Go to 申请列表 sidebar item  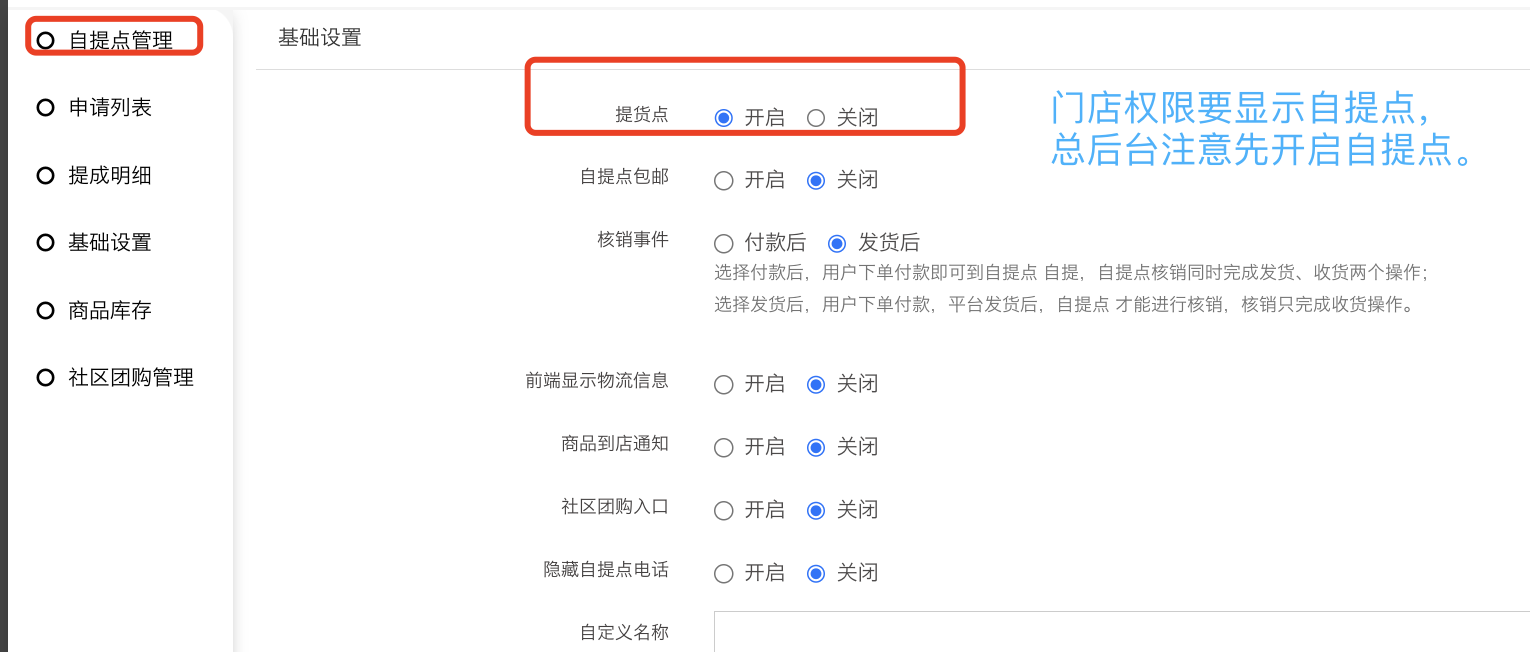point(109,108)
